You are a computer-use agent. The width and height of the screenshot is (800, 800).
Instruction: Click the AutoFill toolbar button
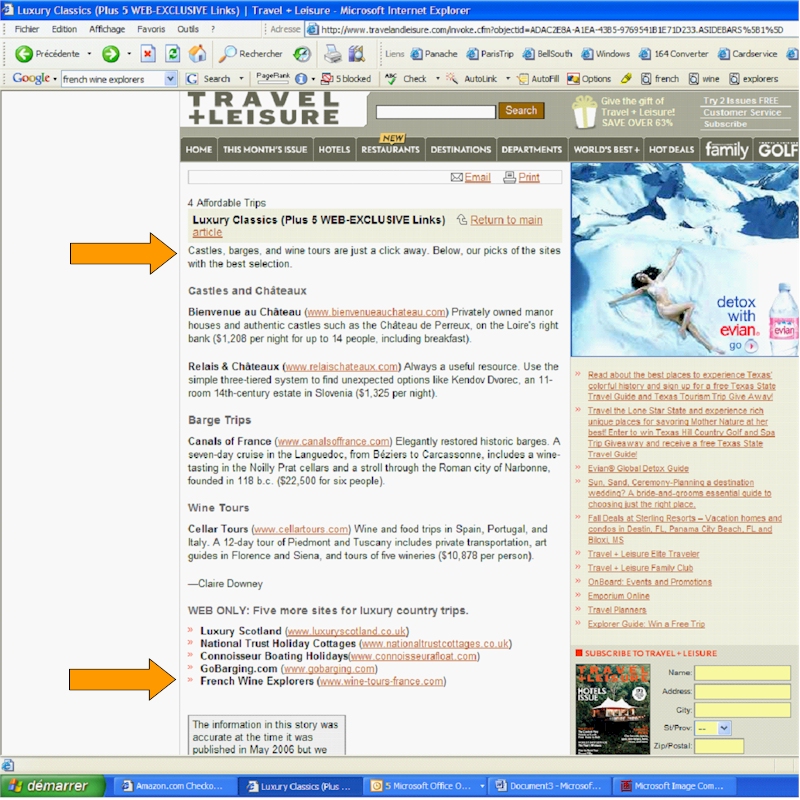click(x=538, y=79)
